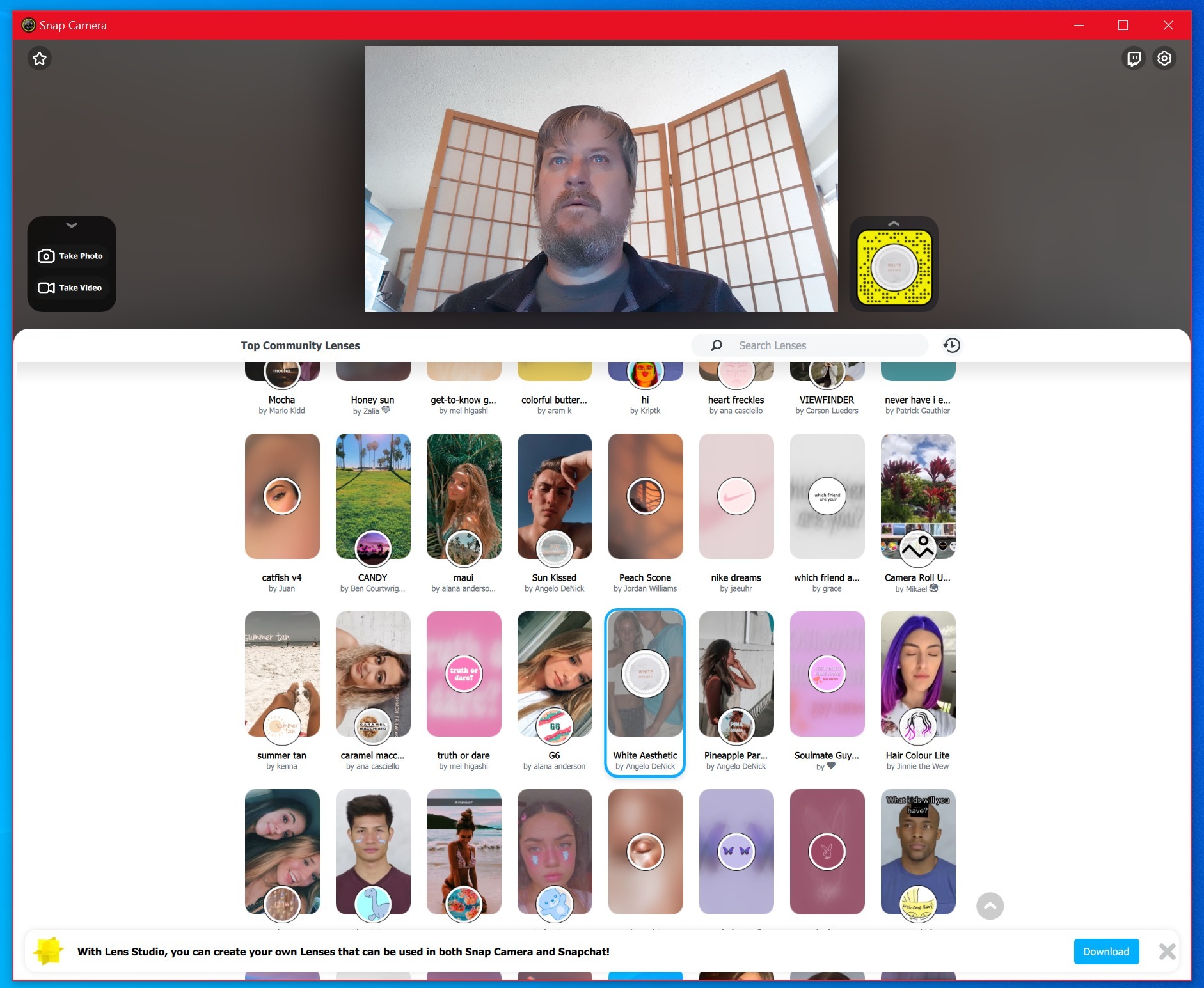Select the 'What kids will you have?' lens
Viewport: 1204px width, 988px height.
[x=918, y=852]
